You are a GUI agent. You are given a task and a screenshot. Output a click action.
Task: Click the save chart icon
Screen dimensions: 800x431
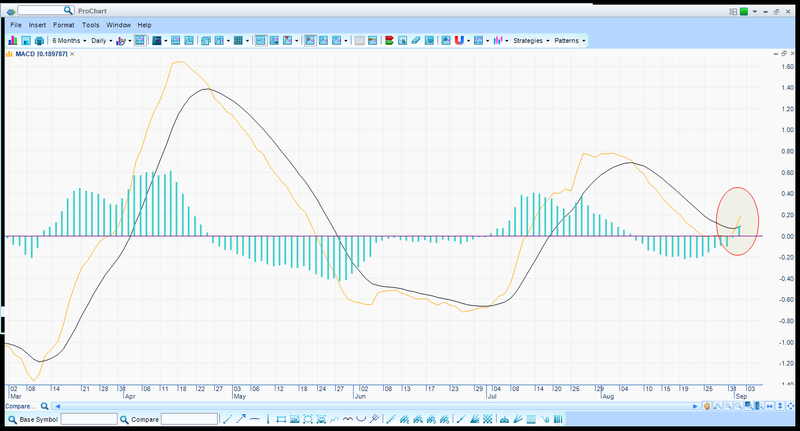pyautogui.click(x=26, y=40)
